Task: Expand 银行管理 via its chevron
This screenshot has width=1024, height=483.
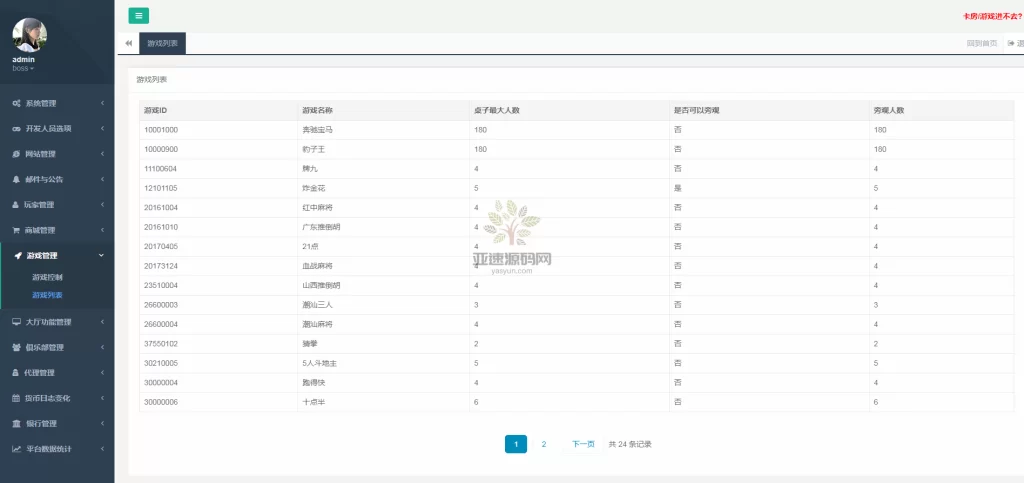Action: 103,424
